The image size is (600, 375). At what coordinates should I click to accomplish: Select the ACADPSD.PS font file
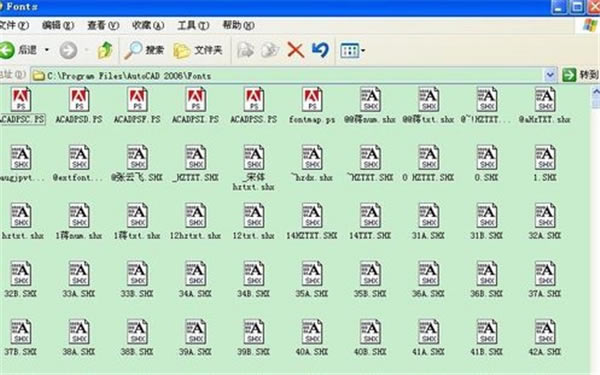pos(79,106)
